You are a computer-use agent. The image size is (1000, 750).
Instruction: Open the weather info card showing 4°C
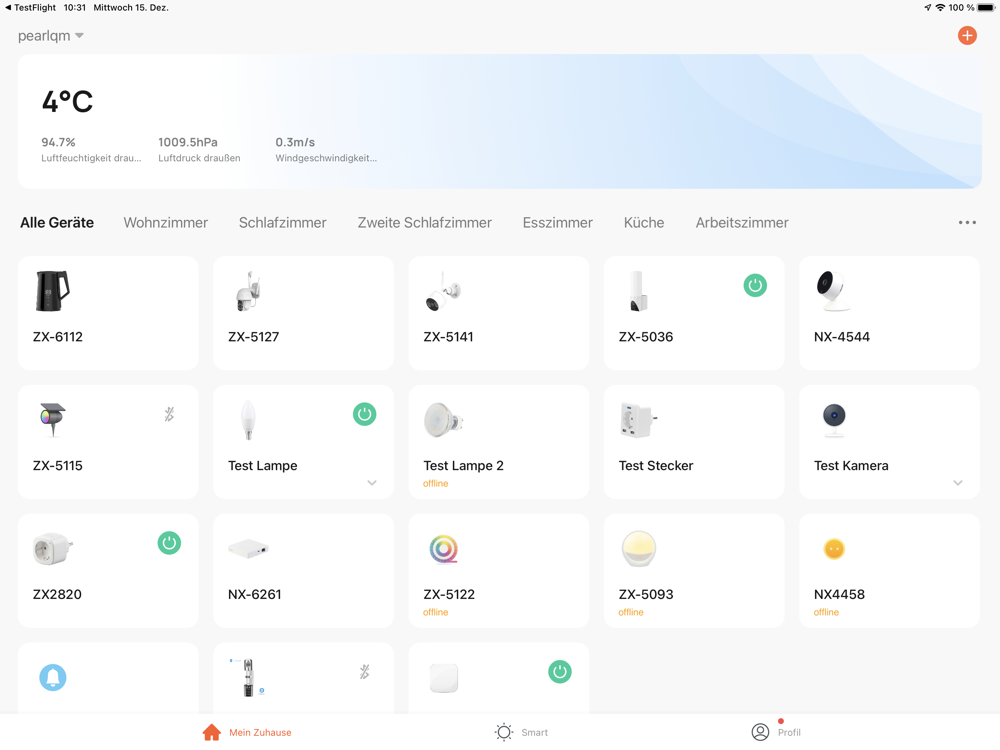[499, 121]
